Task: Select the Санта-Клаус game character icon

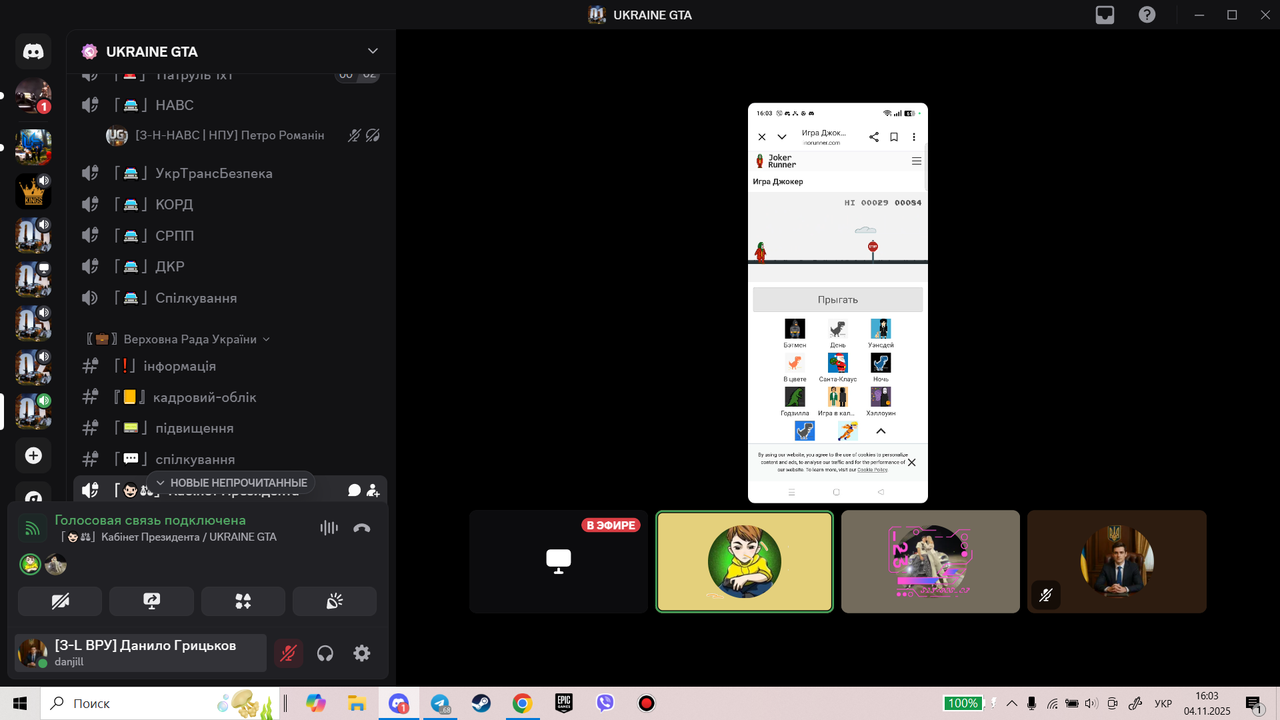Action: 838,363
